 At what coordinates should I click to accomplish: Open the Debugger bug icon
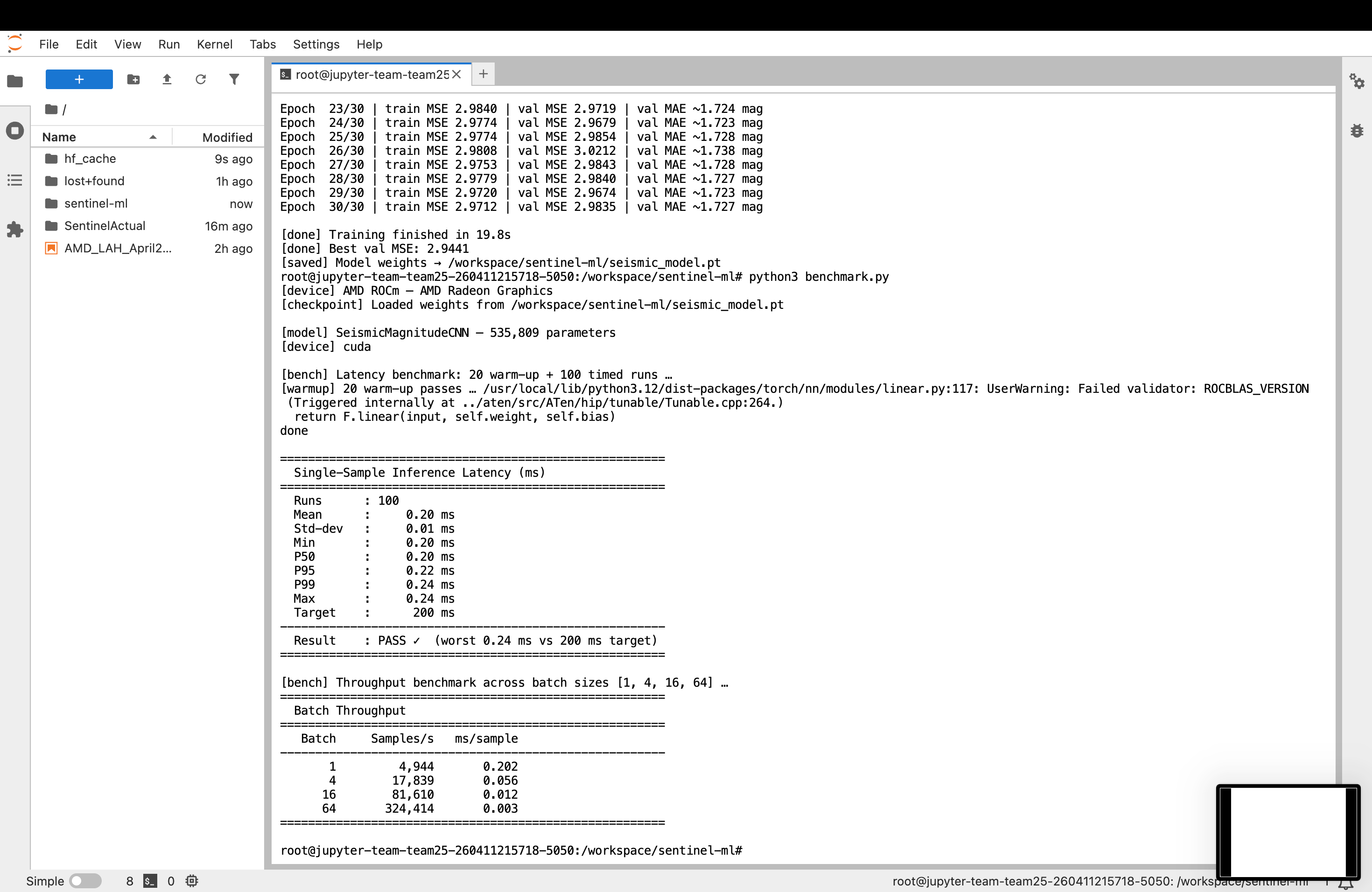click(x=1357, y=131)
